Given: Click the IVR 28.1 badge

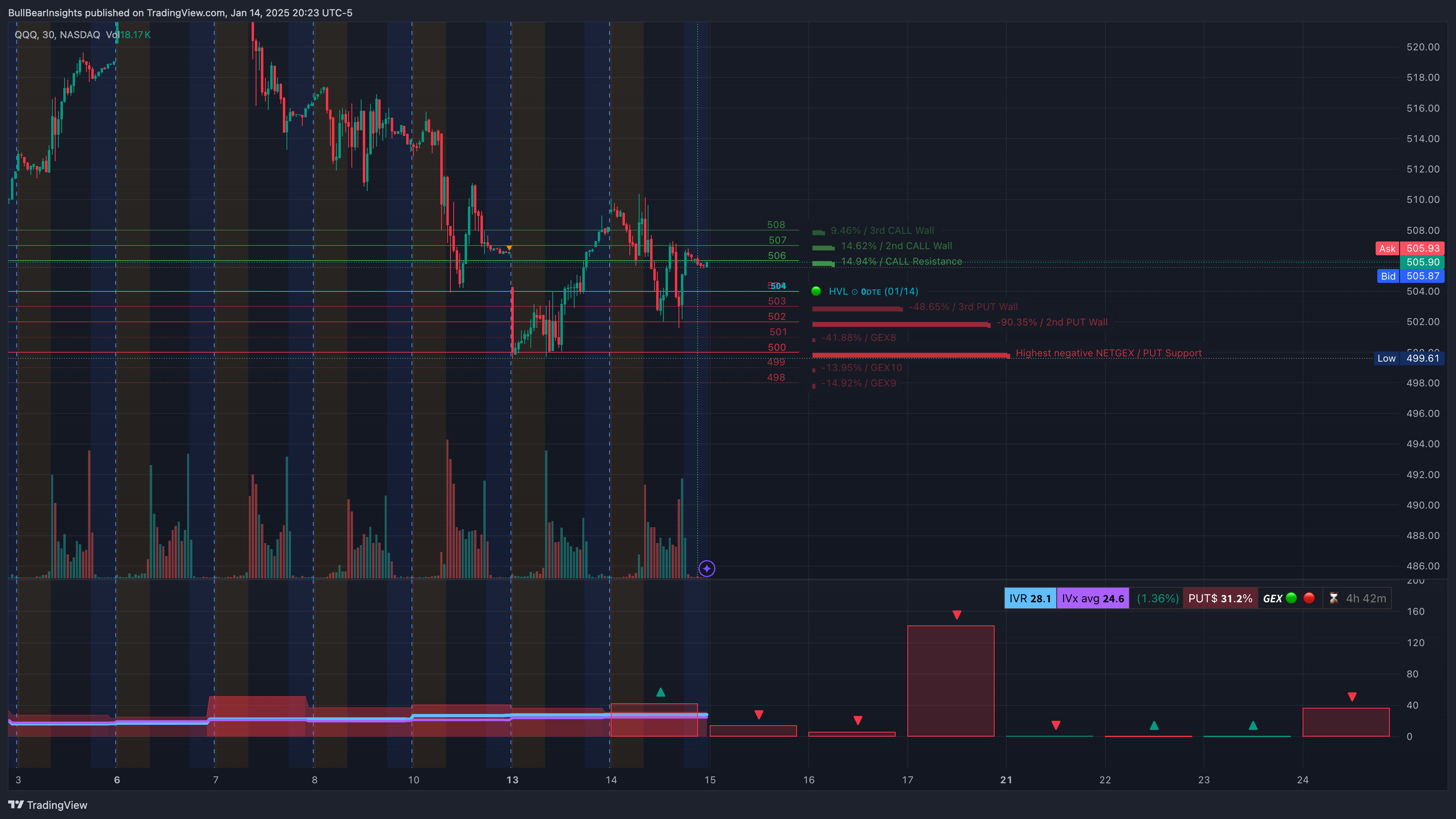Looking at the screenshot, I should tap(1030, 598).
